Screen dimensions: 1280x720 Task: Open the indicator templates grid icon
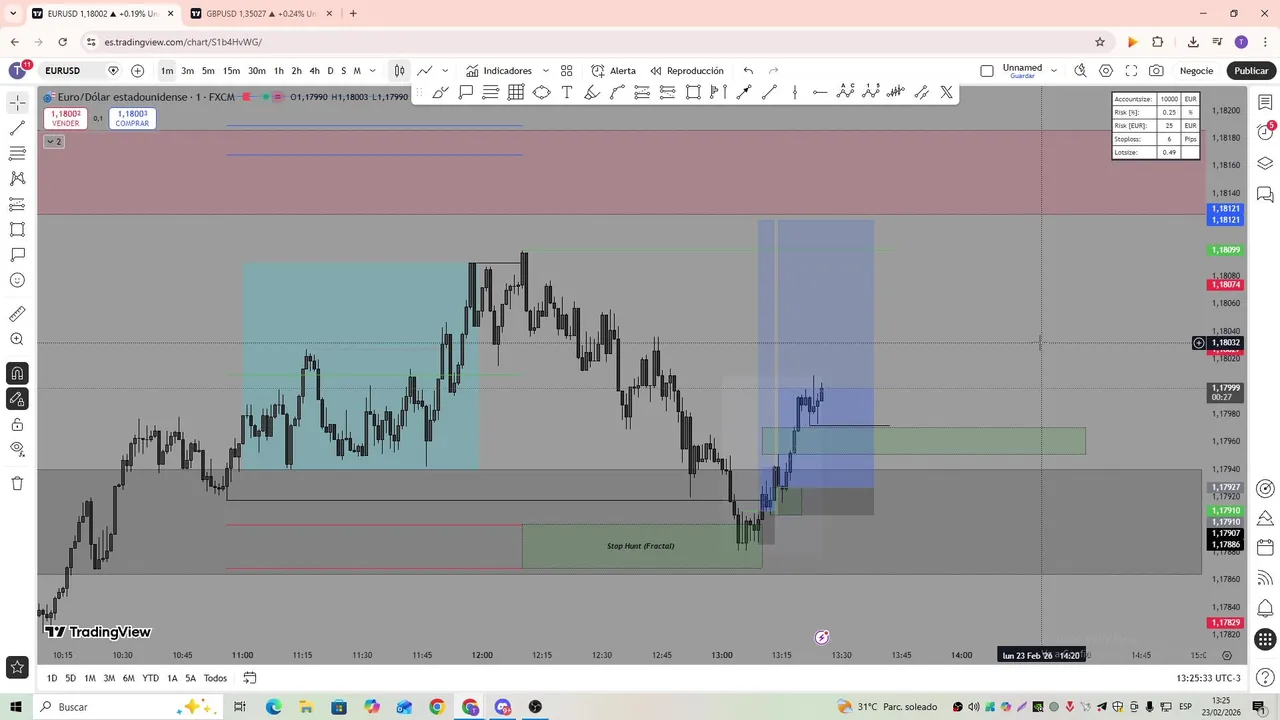pos(566,71)
